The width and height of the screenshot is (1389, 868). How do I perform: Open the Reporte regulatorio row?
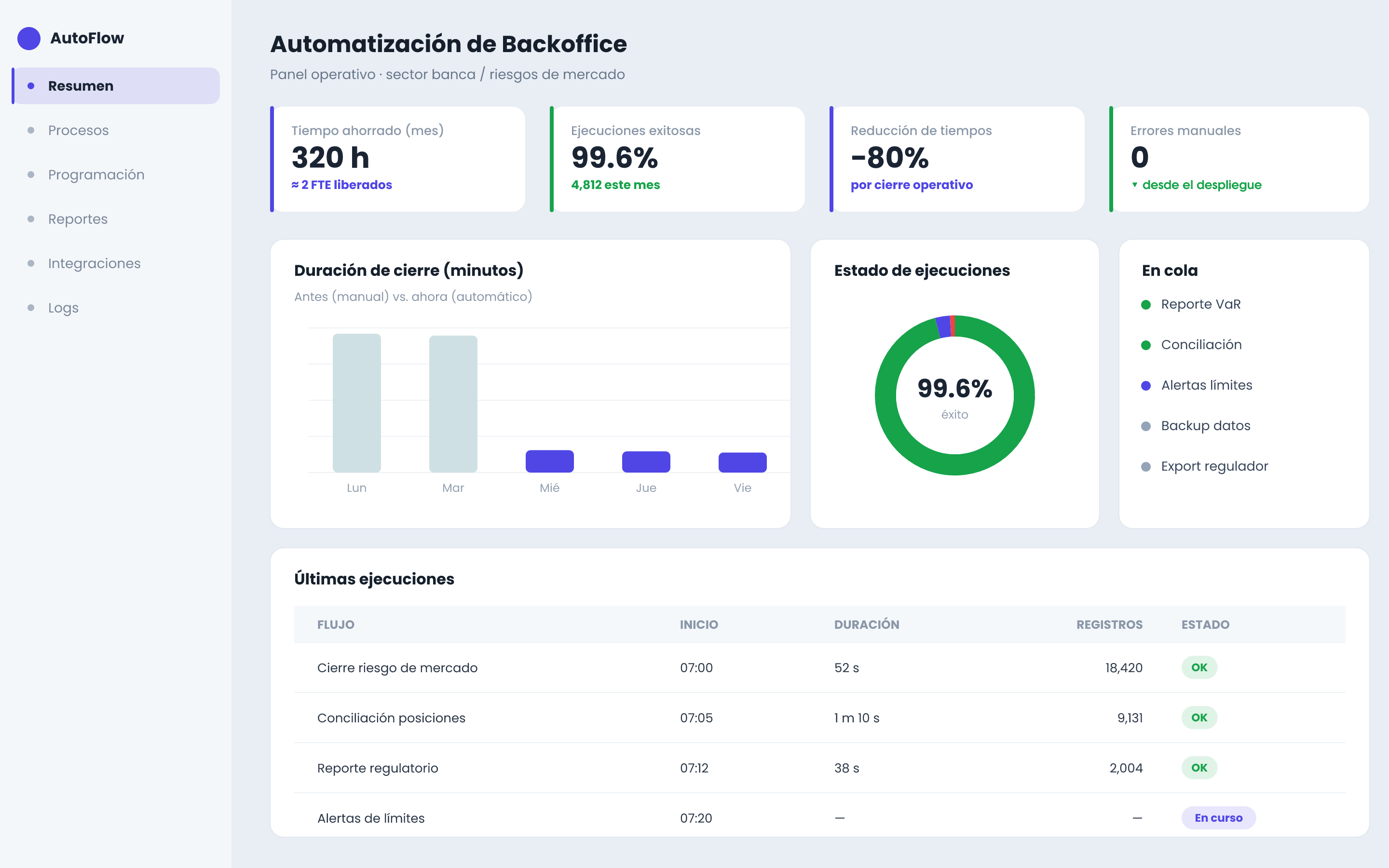(x=819, y=768)
